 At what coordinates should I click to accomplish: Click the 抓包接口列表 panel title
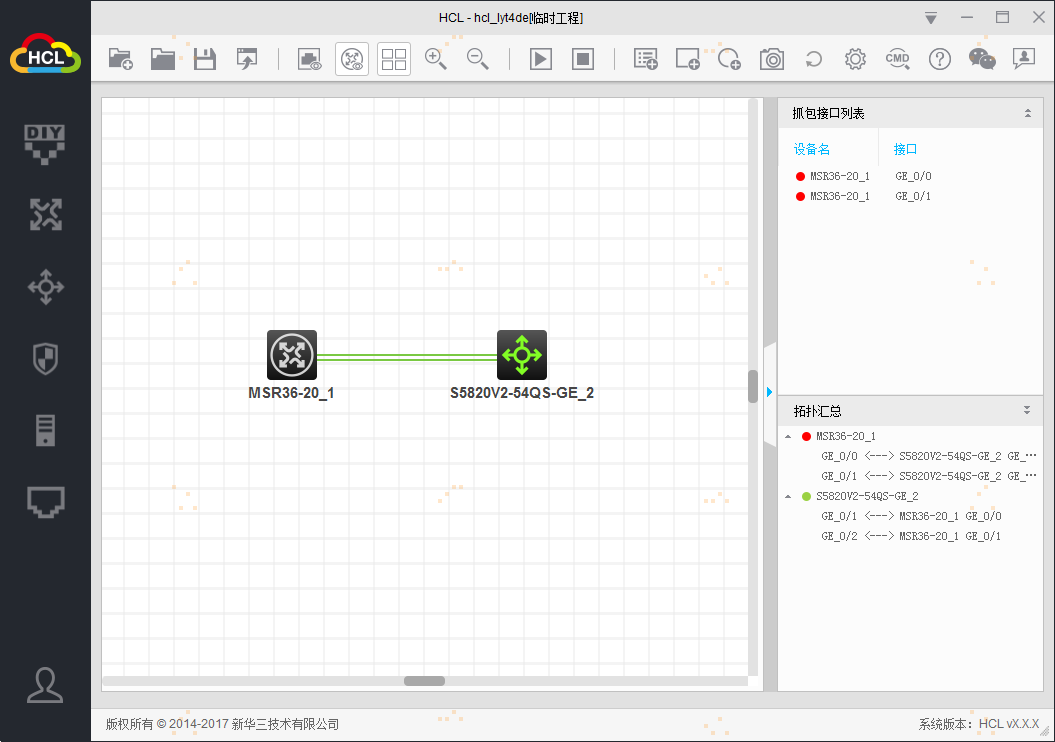click(x=828, y=113)
